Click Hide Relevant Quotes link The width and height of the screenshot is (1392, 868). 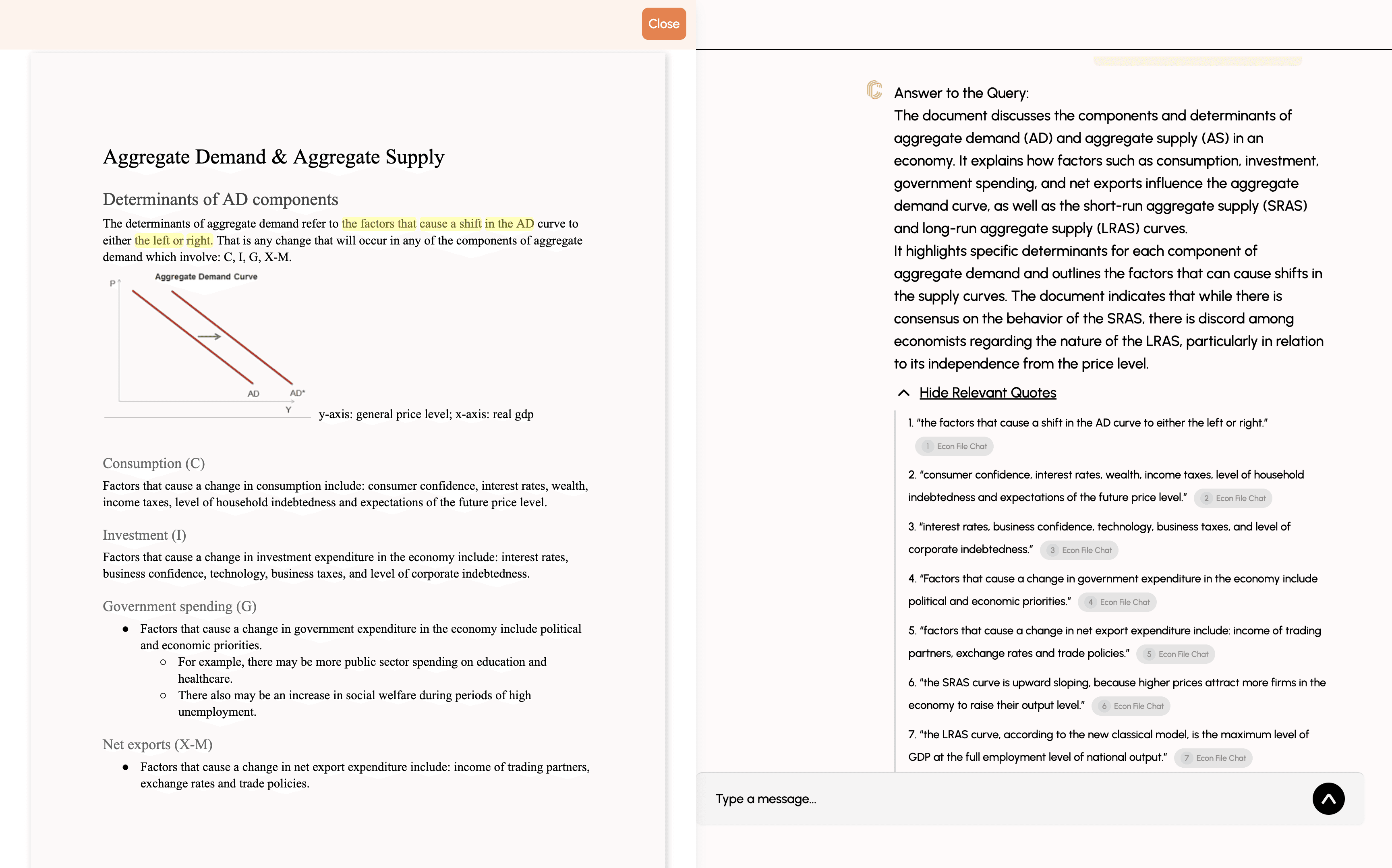coord(987,393)
